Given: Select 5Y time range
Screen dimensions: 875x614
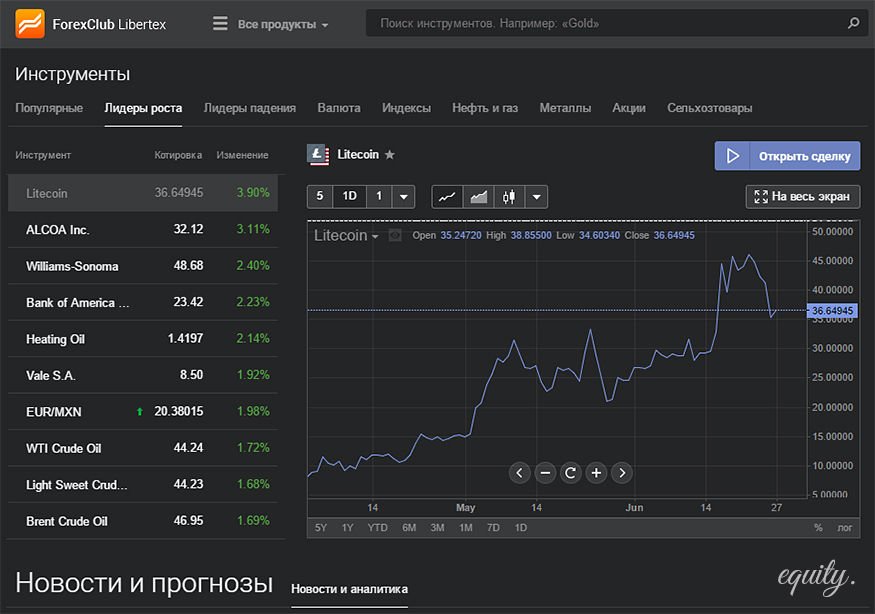Looking at the screenshot, I should tap(321, 527).
